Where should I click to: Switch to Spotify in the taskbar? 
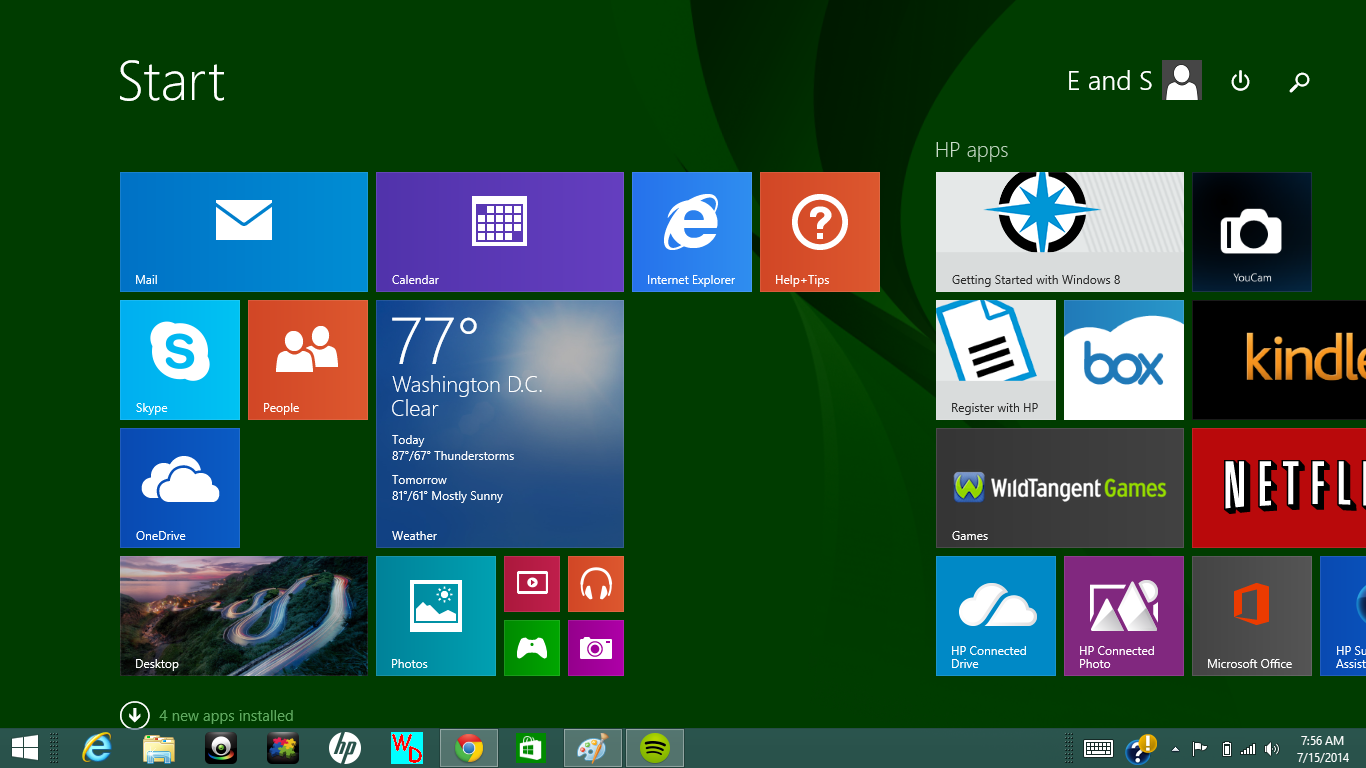pyautogui.click(x=655, y=748)
